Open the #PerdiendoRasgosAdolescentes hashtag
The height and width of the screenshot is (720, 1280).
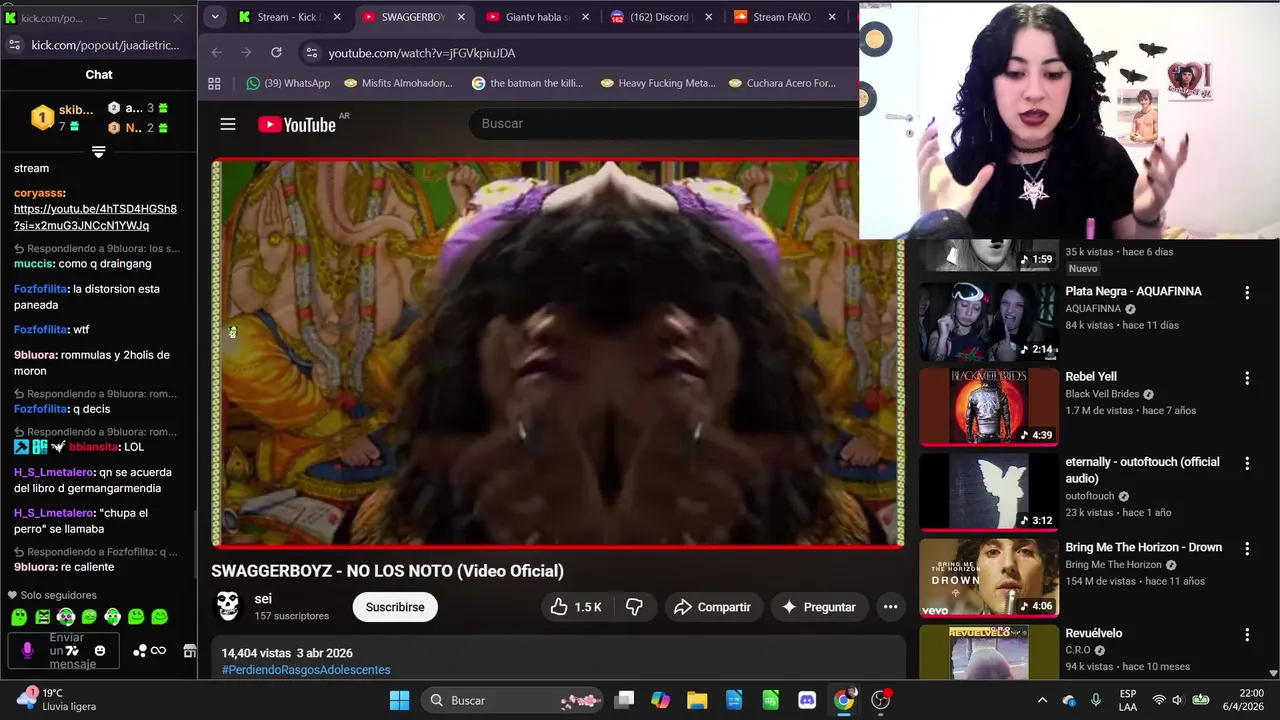click(x=306, y=670)
